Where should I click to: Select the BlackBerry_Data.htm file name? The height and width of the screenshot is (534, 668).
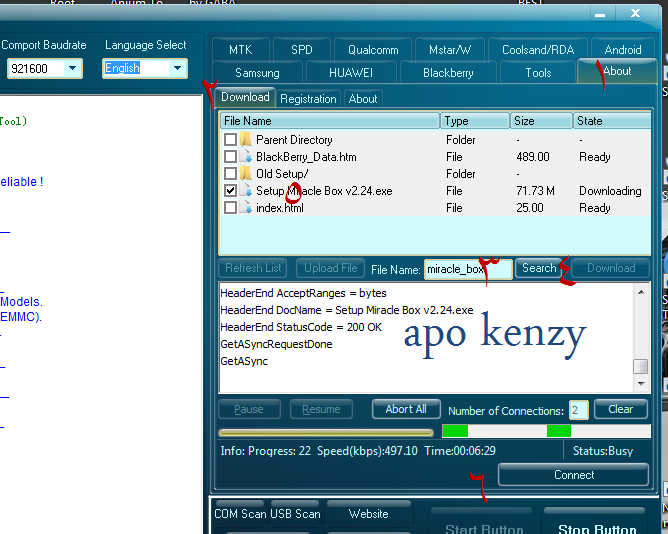pos(306,157)
